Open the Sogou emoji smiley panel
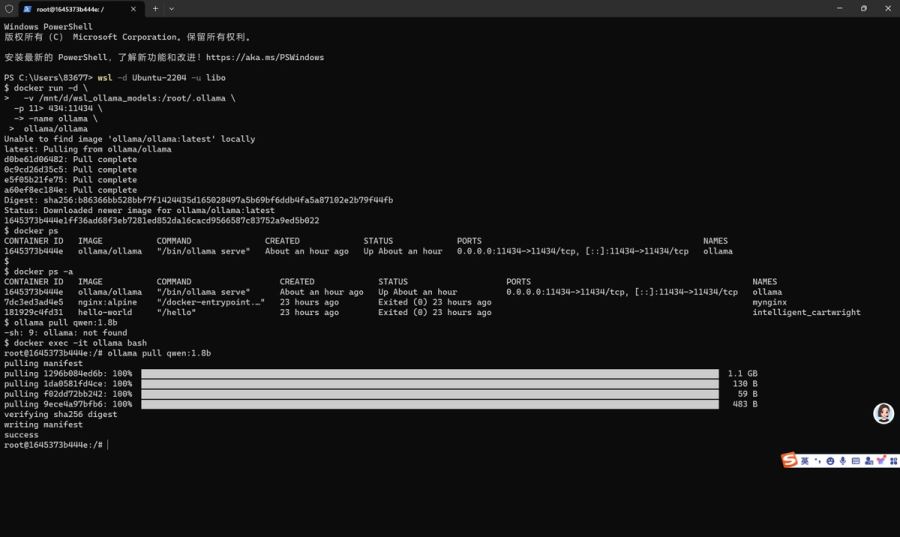Viewport: 900px width, 537px height. [830, 461]
